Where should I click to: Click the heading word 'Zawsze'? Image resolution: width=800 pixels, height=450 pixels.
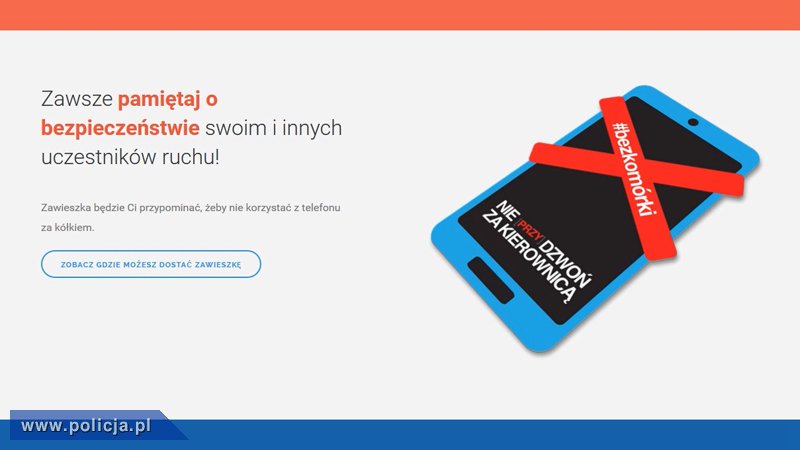[77, 98]
